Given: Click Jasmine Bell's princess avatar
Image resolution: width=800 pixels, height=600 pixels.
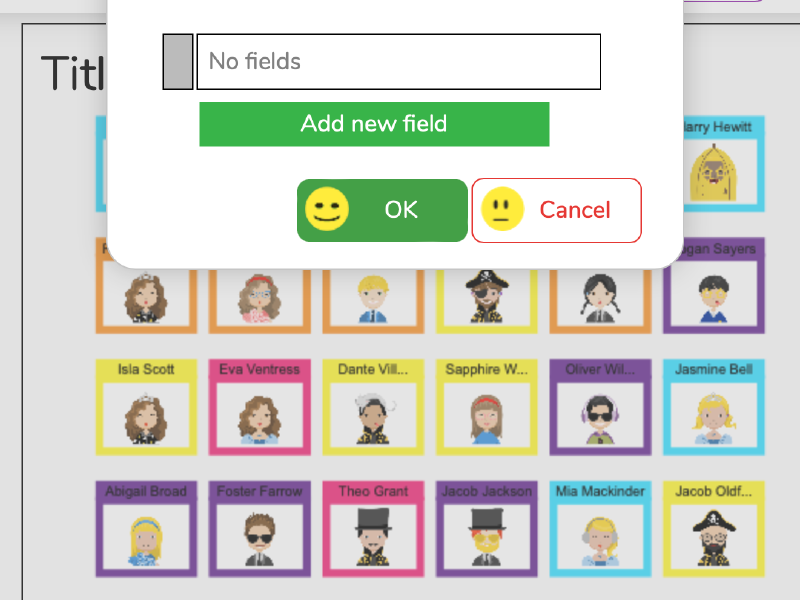Looking at the screenshot, I should (713, 418).
